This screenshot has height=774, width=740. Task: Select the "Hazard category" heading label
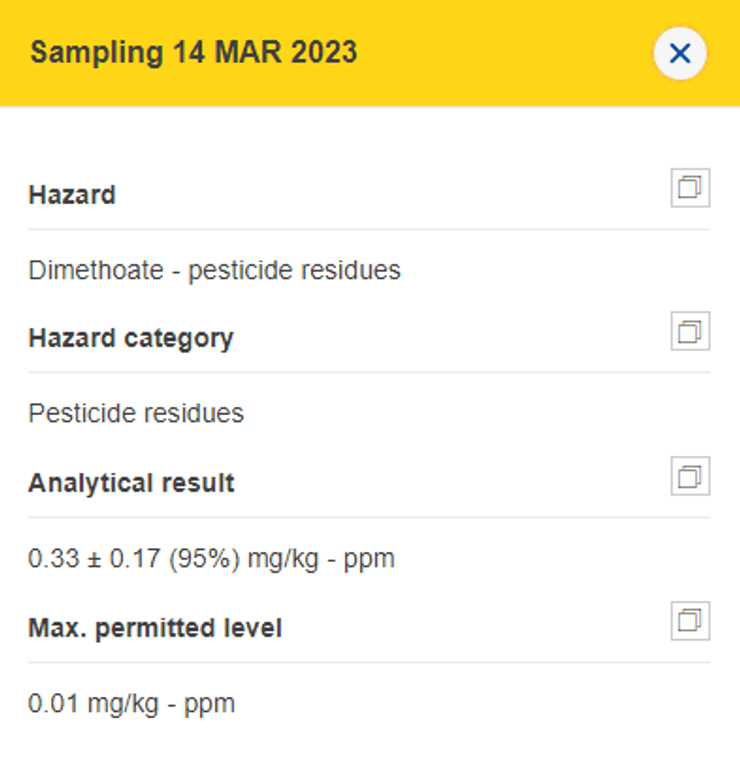(x=131, y=338)
